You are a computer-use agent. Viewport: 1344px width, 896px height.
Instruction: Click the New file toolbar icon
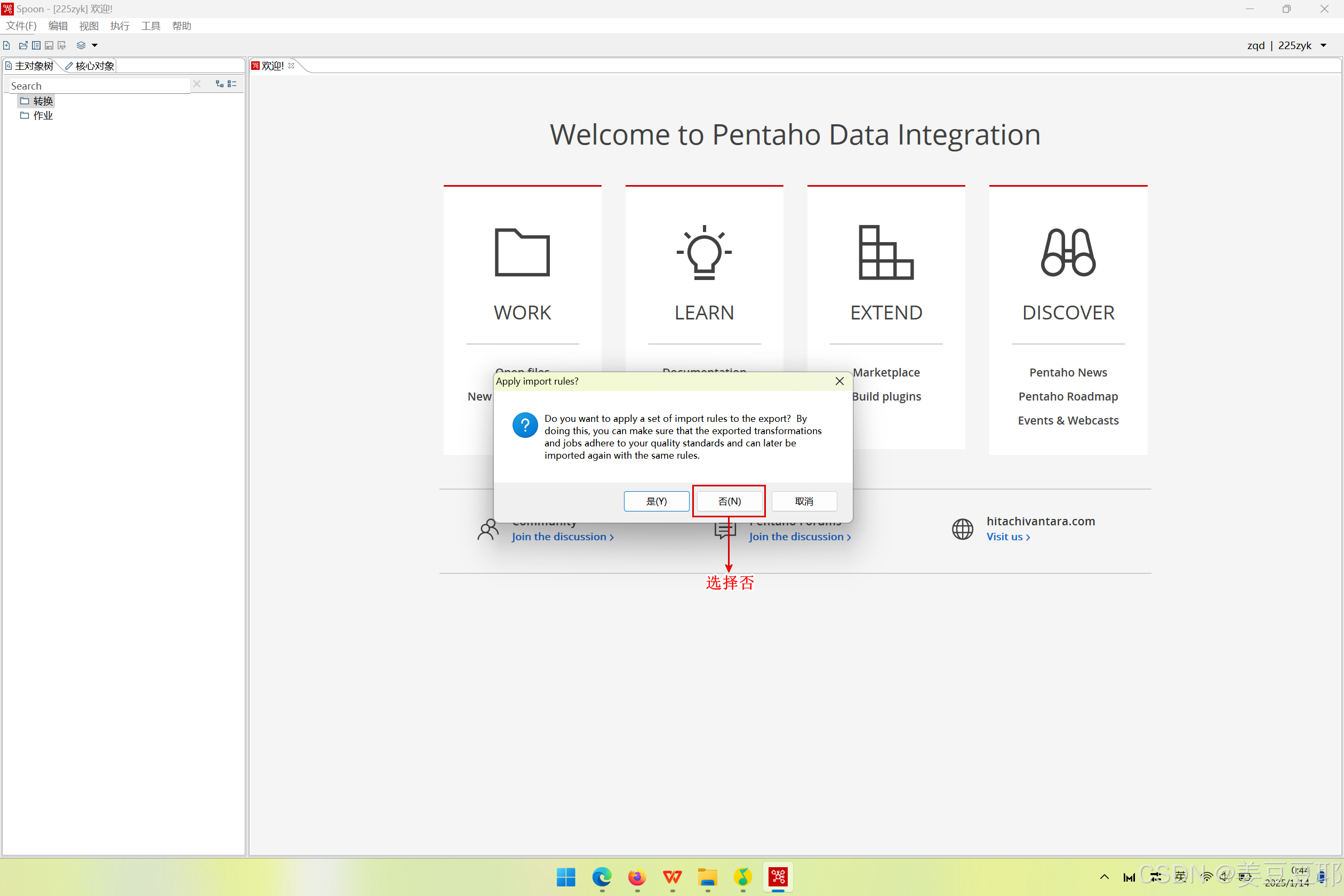(7, 45)
